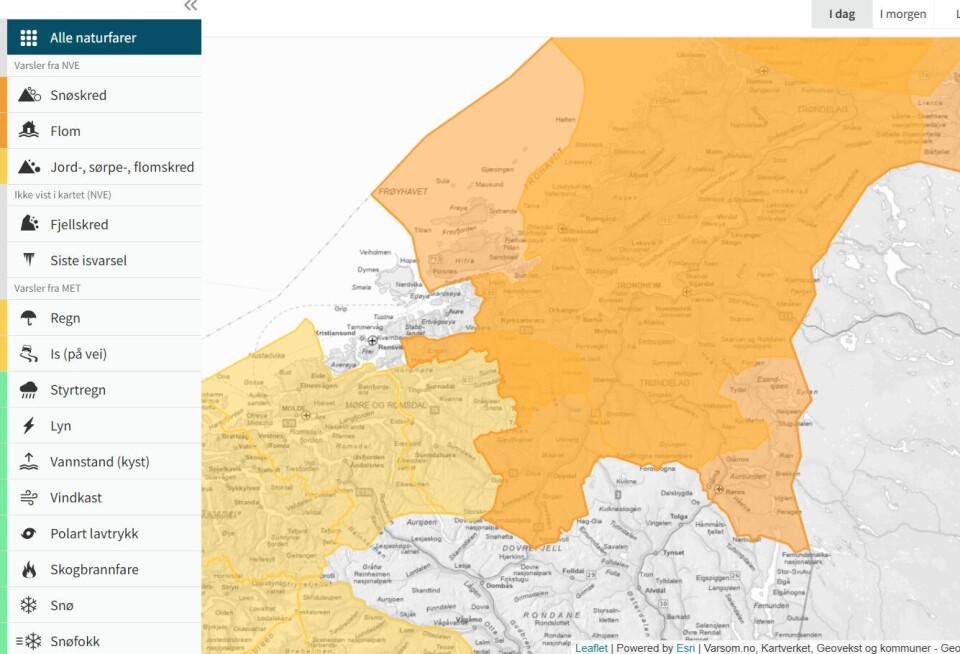960x654 pixels.
Task: Toggle the Styrtregn warning layer
Action: [x=78, y=390]
